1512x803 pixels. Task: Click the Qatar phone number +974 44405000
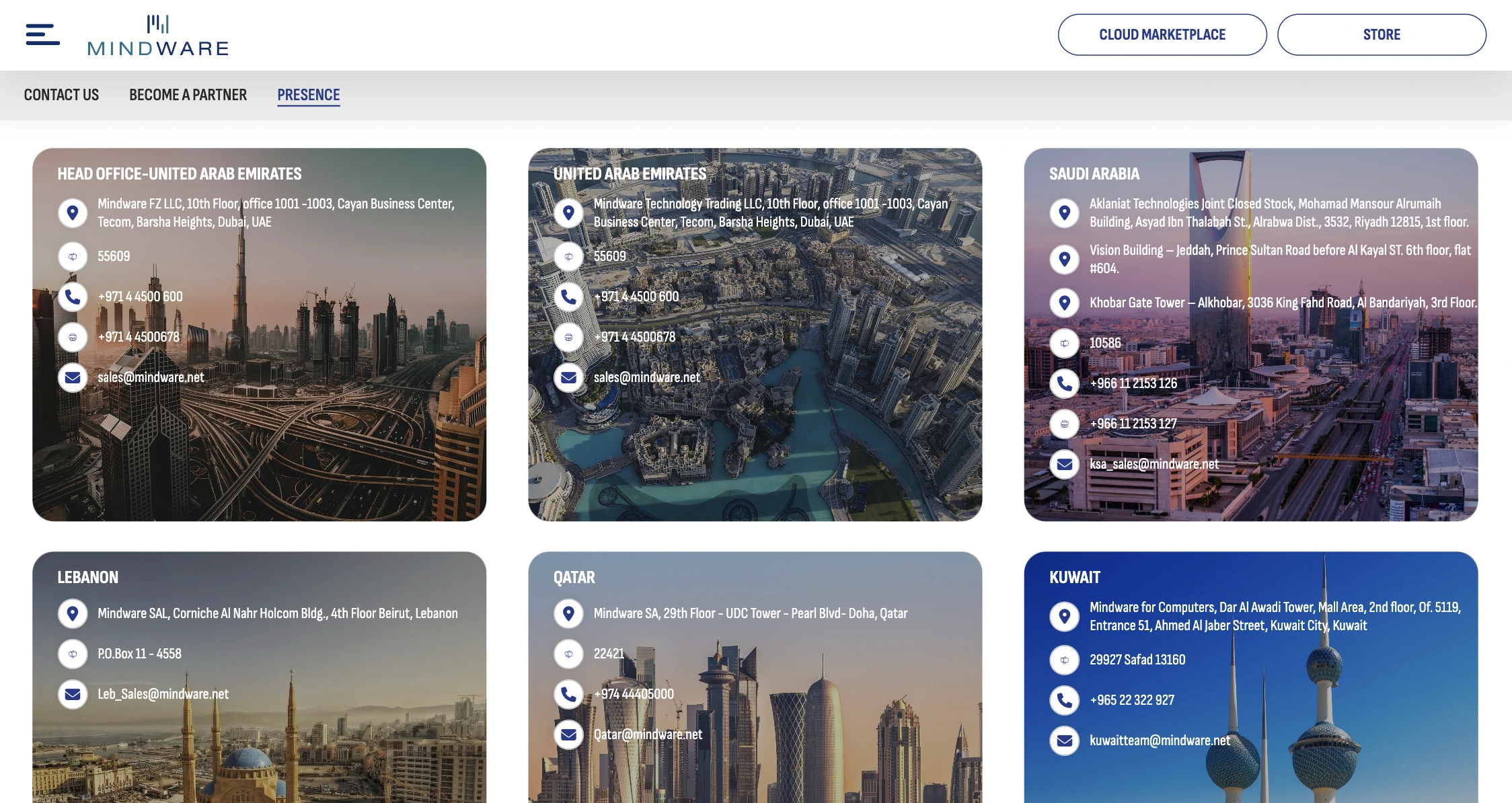[634, 694]
